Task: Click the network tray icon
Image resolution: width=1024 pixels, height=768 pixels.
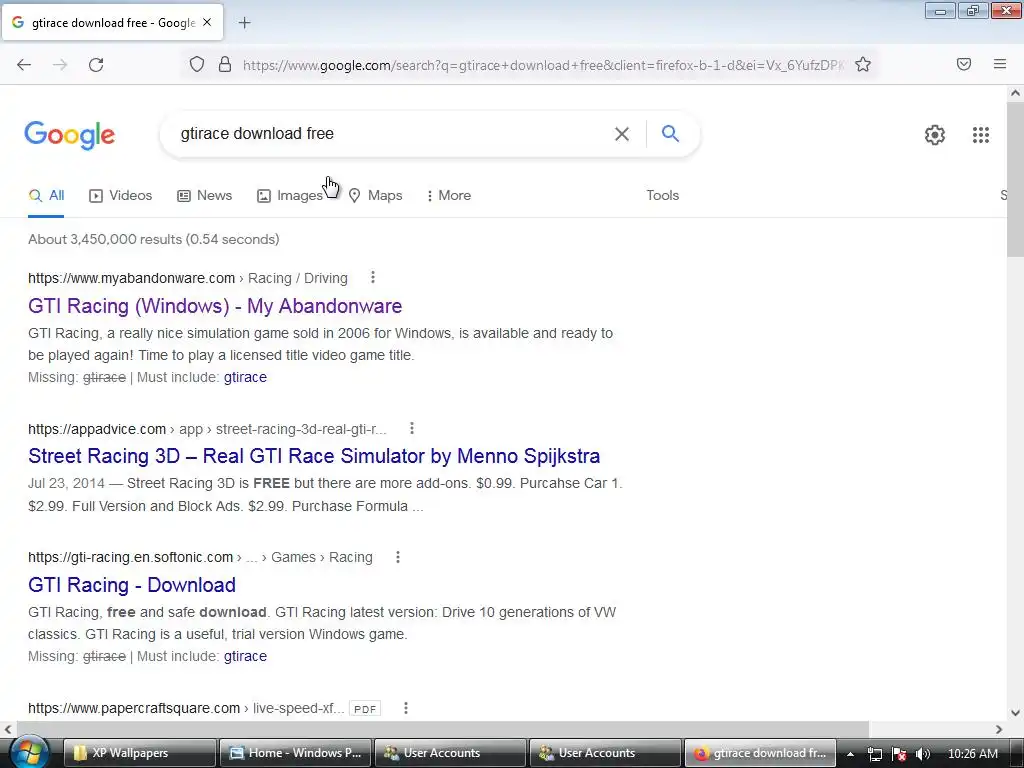Action: pyautogui.click(x=874, y=754)
